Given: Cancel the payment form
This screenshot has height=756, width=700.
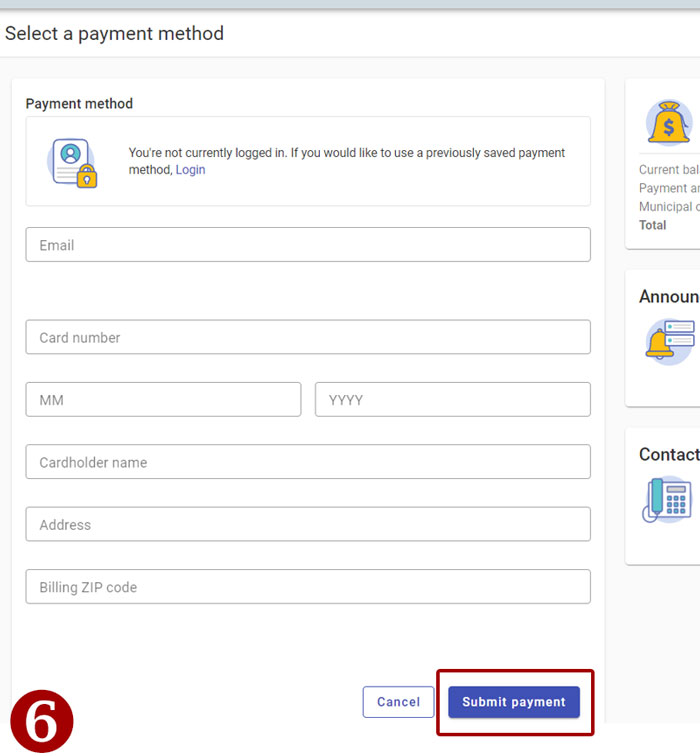Looking at the screenshot, I should pos(398,702).
